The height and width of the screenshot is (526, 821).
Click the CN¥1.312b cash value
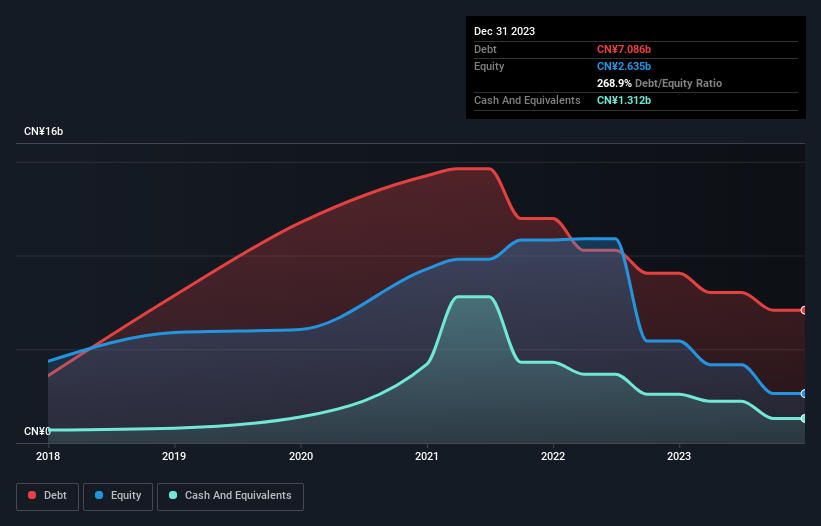point(624,100)
